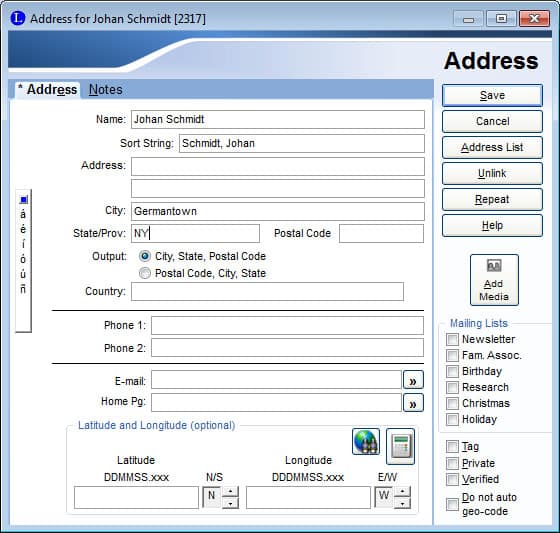The height and width of the screenshot is (533, 560).
Task: Click the Country field
Action: [x=268, y=292]
